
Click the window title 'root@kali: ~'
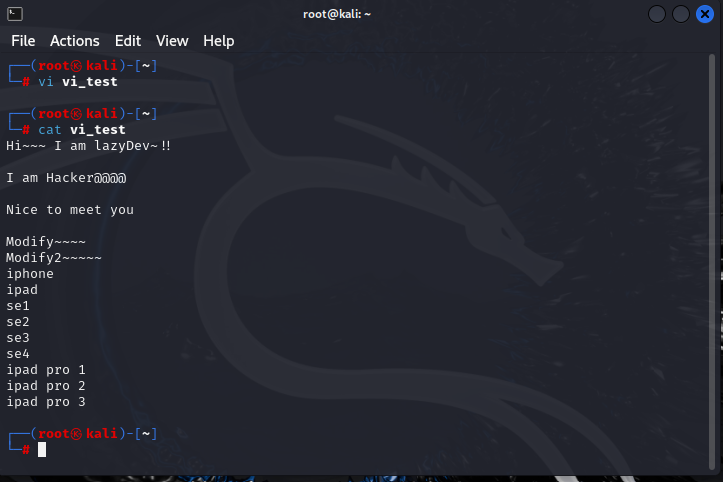pos(337,14)
